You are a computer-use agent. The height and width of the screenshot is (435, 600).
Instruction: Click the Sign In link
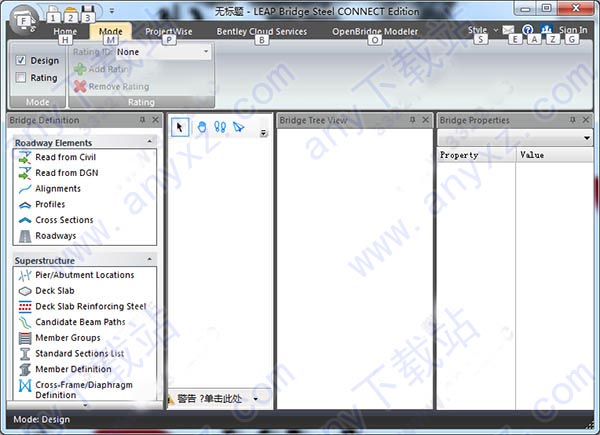[x=573, y=30]
